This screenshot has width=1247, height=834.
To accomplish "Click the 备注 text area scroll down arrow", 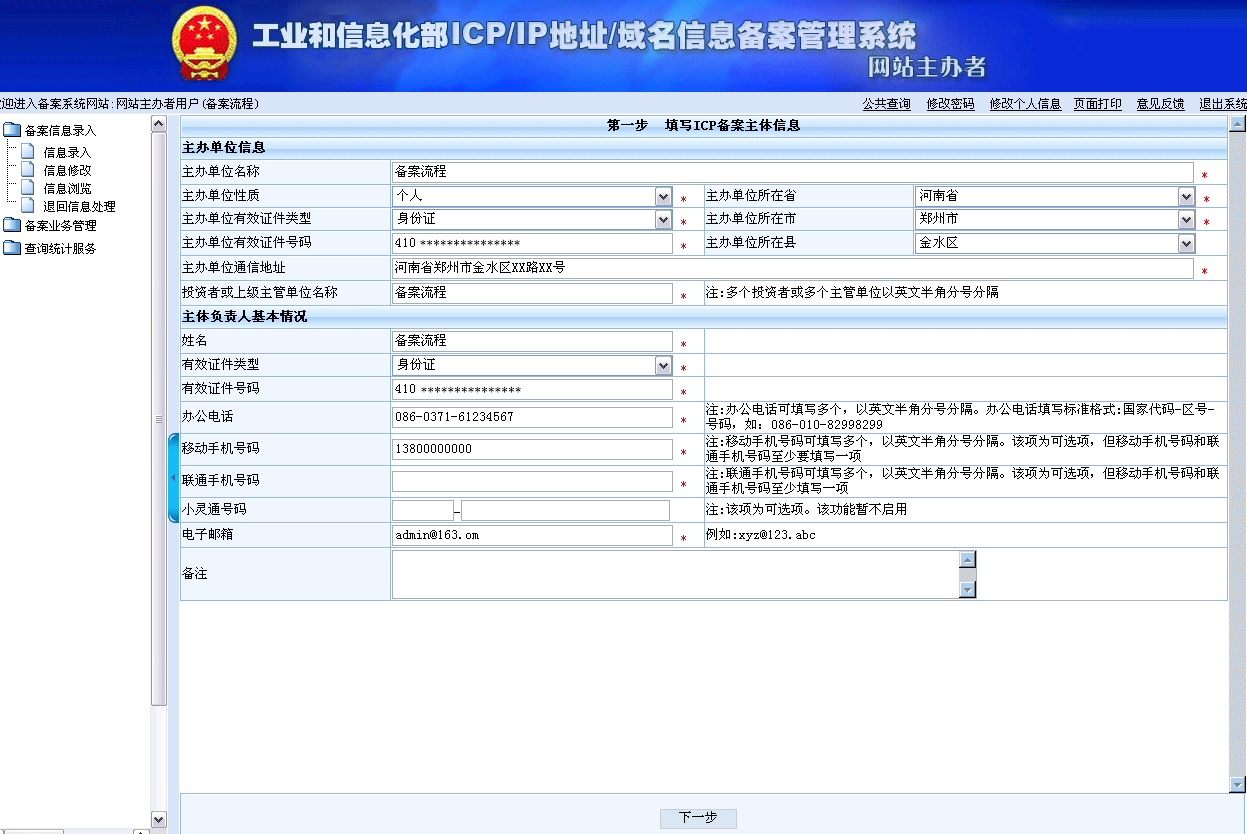I will (x=967, y=589).
